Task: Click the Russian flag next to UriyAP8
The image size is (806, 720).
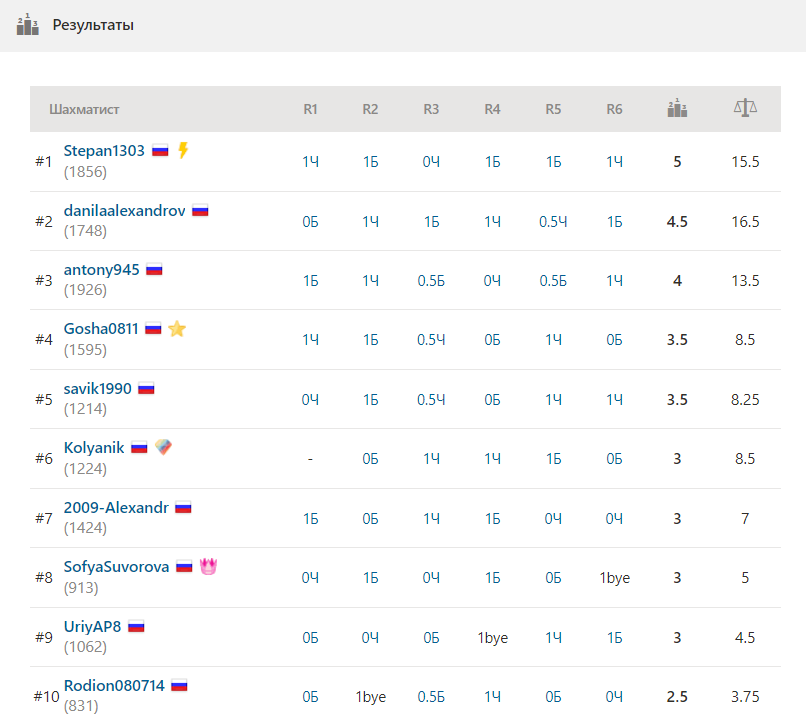Action: (x=136, y=626)
